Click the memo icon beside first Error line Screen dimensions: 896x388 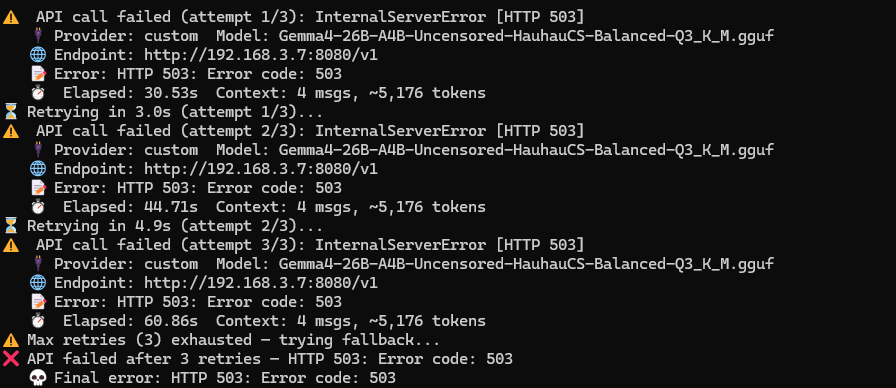click(38, 74)
